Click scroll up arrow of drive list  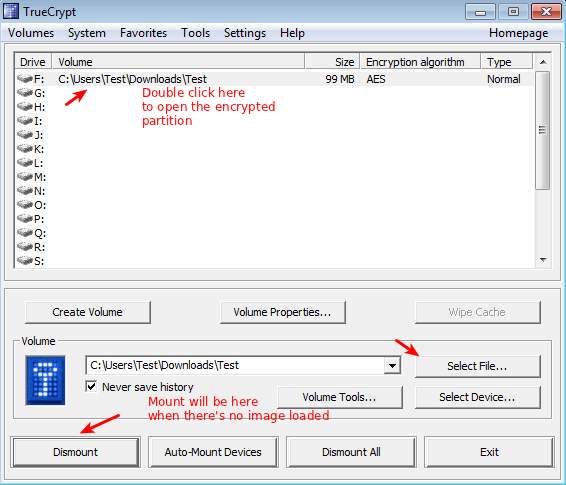(543, 62)
